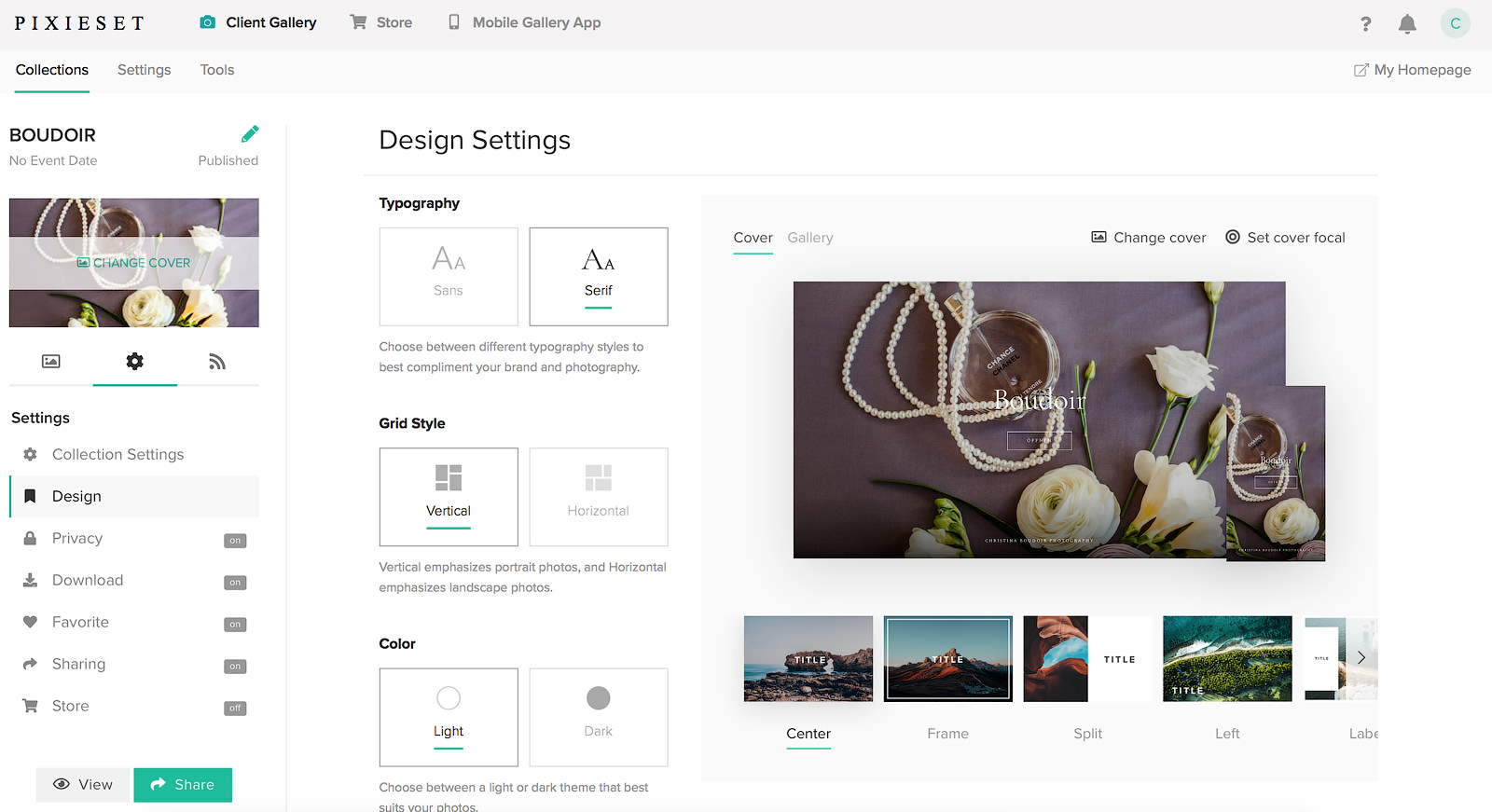Viewport: 1492px width, 812px height.
Task: Click the top Store cart icon
Action: [358, 22]
